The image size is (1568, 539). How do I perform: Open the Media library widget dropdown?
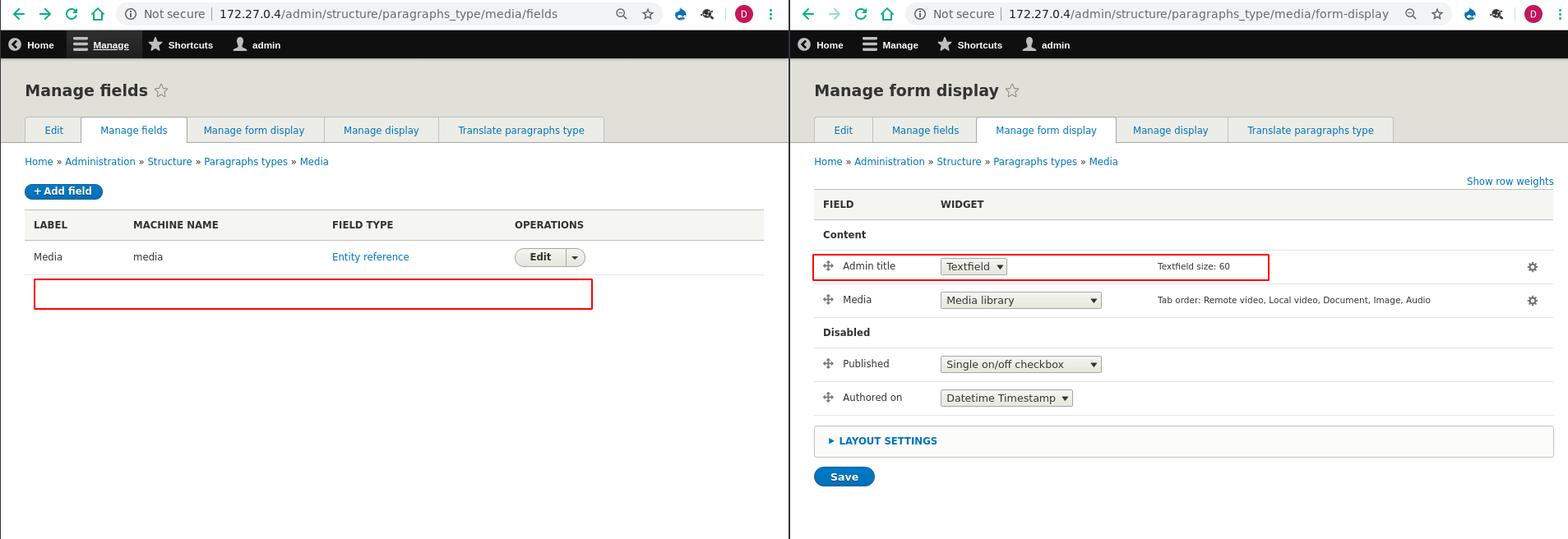coord(1020,301)
